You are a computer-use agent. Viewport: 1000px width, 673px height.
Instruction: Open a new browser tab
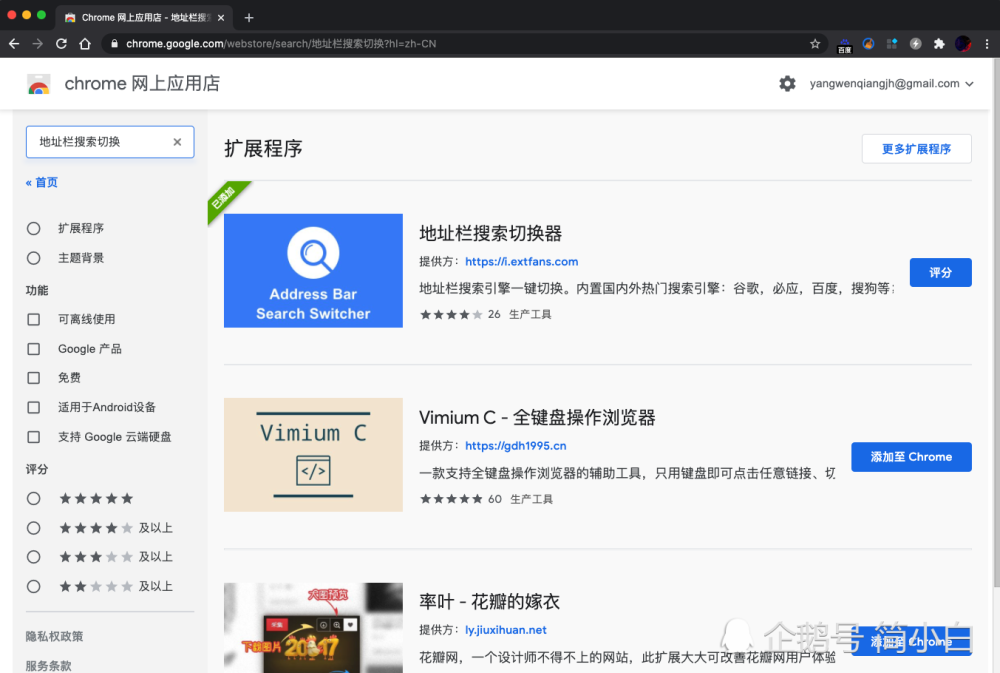click(x=249, y=18)
